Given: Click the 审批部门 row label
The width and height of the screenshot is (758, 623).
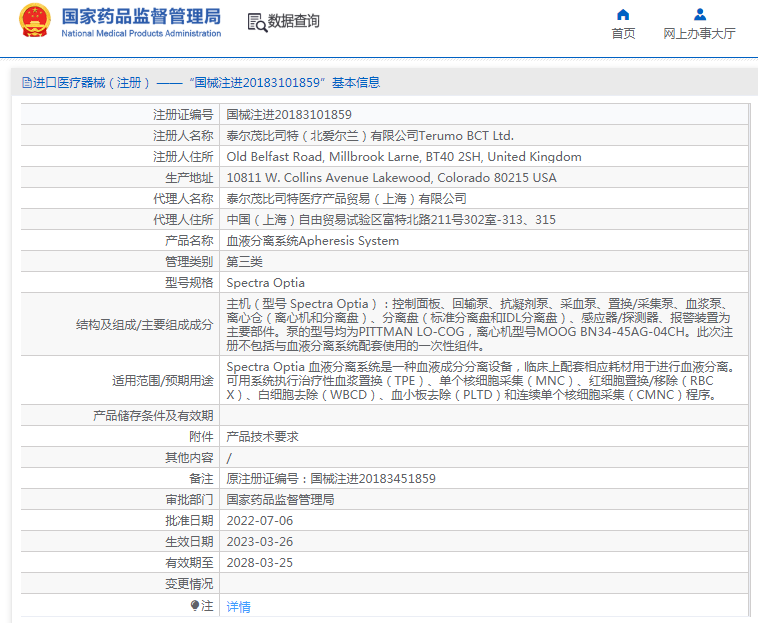Looking at the screenshot, I should pyautogui.click(x=189, y=500).
